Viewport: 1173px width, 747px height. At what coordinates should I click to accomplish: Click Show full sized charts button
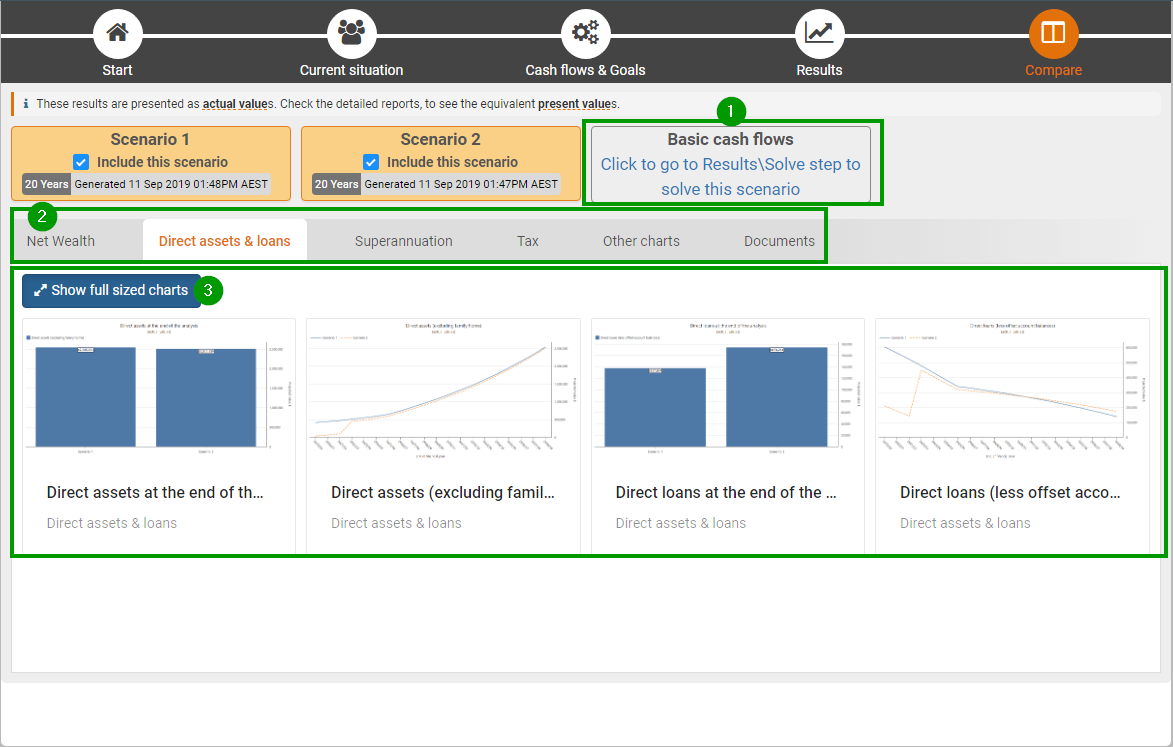pos(111,290)
